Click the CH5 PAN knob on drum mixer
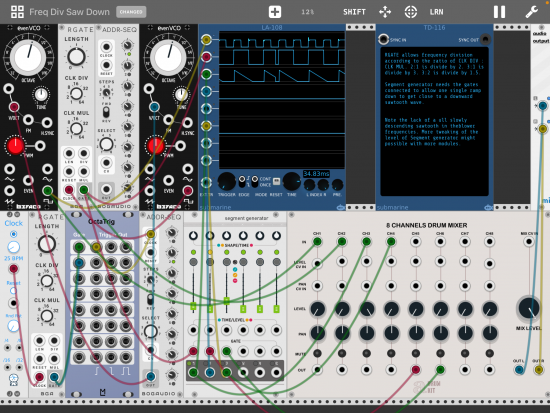This screenshot has width=550, height=413. tap(416, 333)
